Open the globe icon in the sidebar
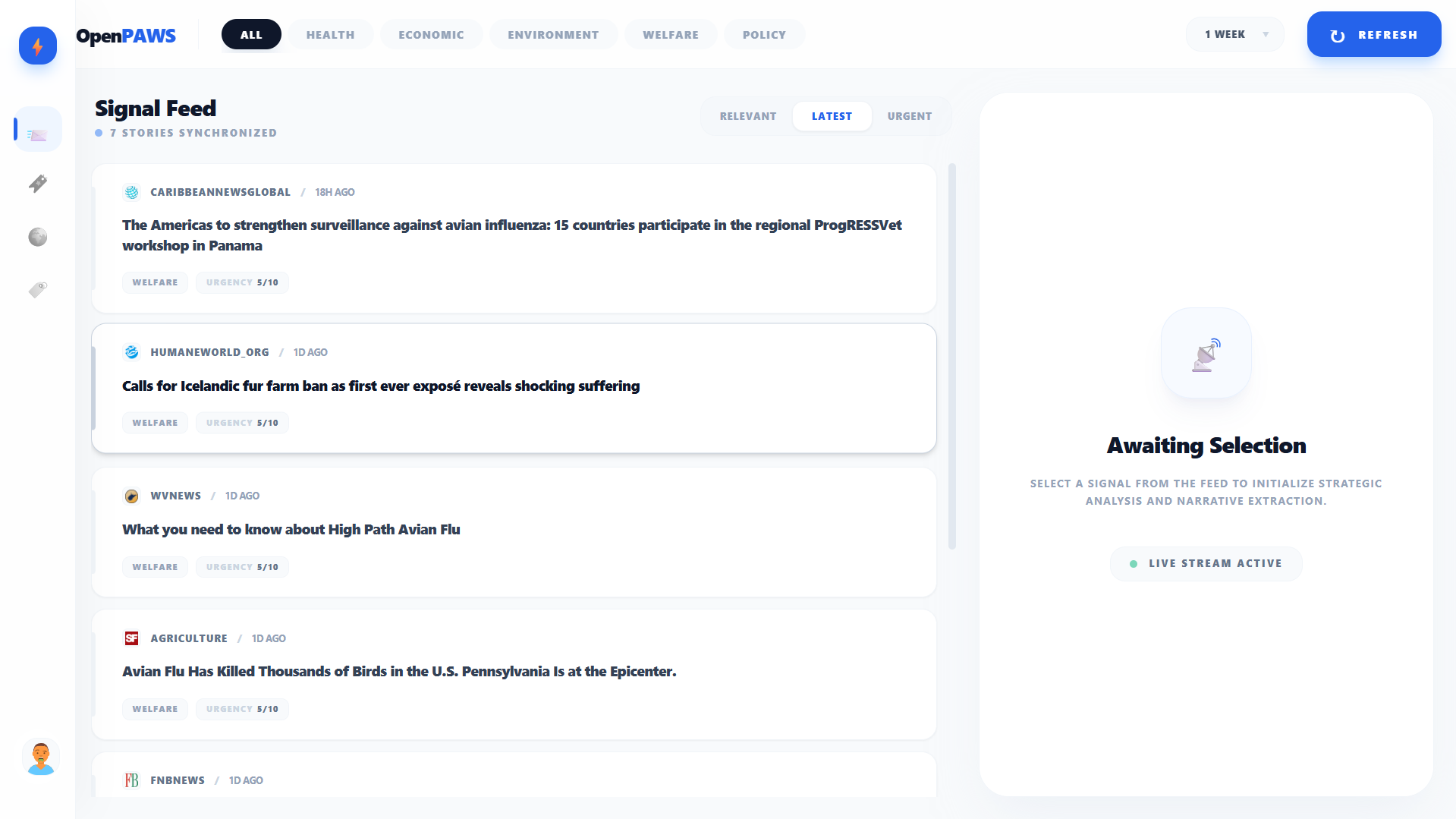This screenshot has width=1456, height=819. (x=37, y=237)
